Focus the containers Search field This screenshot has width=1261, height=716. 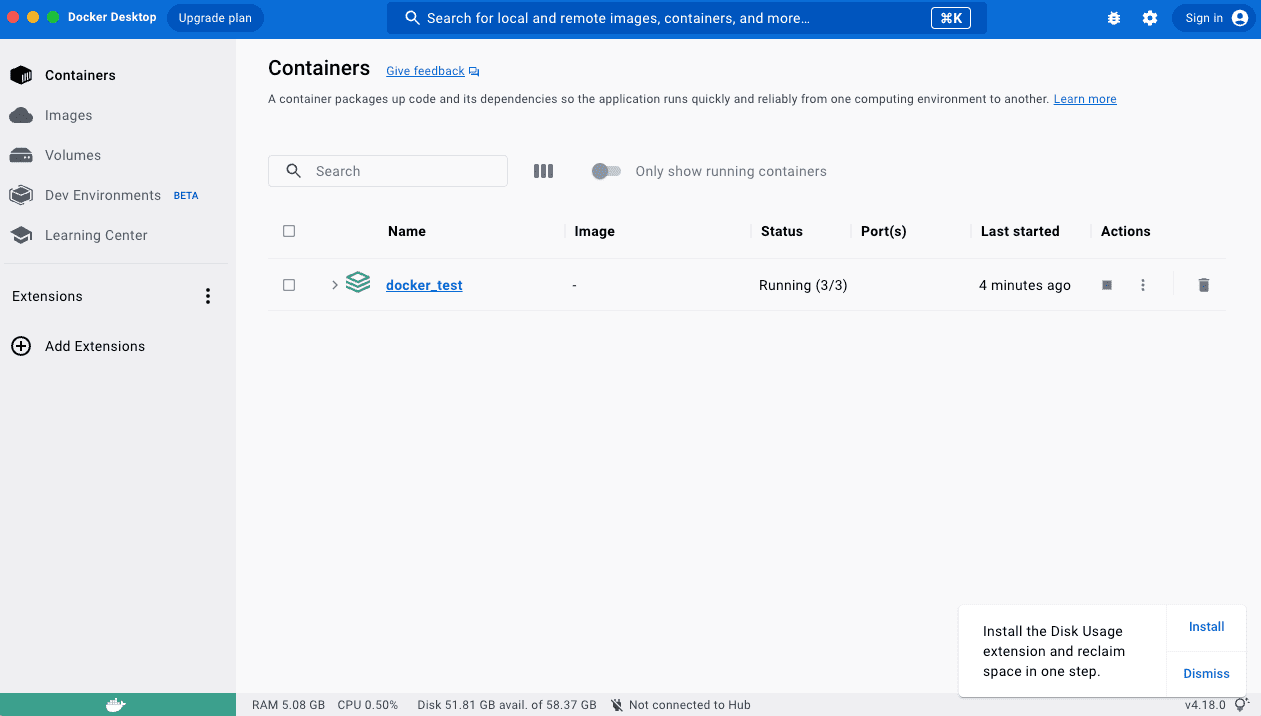[x=388, y=171]
